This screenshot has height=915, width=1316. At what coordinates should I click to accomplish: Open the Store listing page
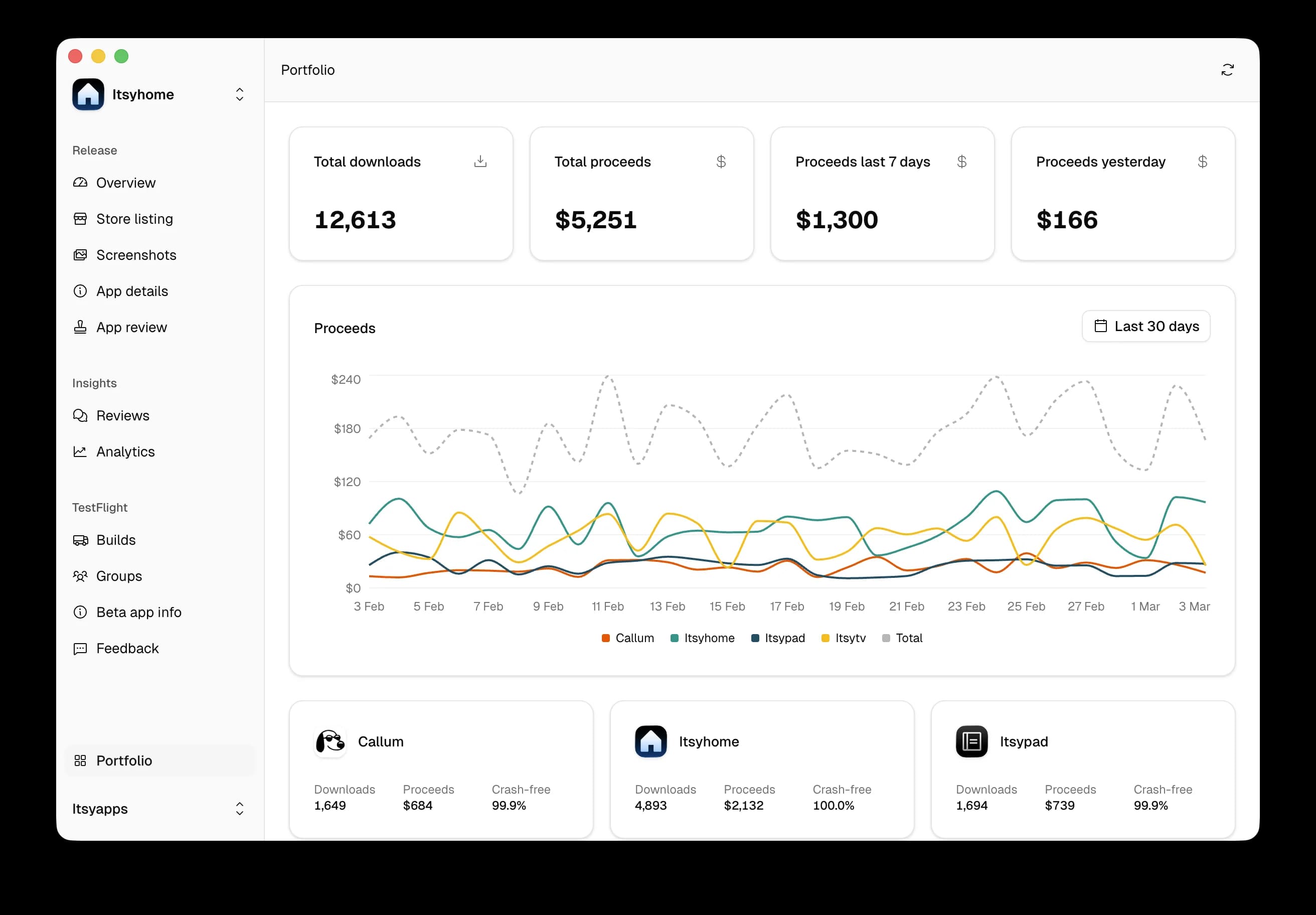134,218
